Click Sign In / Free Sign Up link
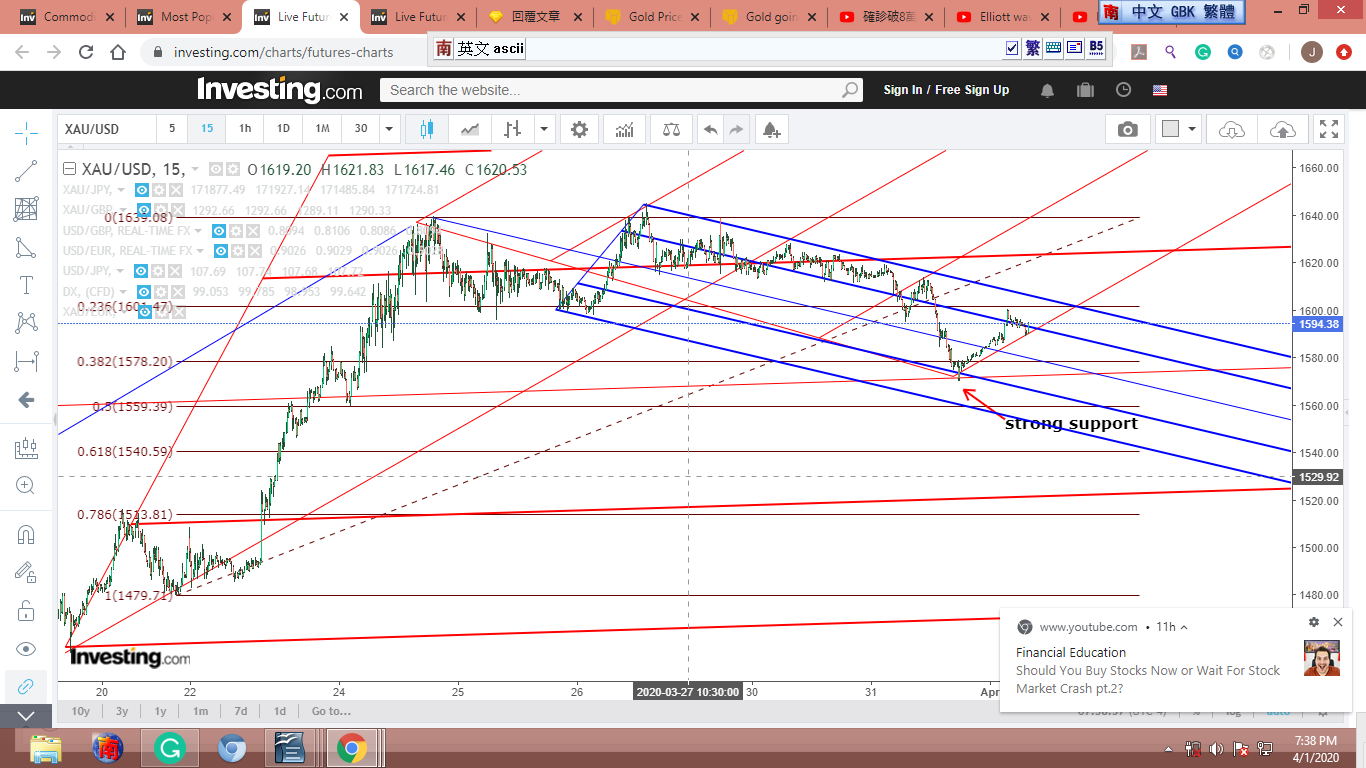Image resolution: width=1366 pixels, height=768 pixels. (x=946, y=90)
